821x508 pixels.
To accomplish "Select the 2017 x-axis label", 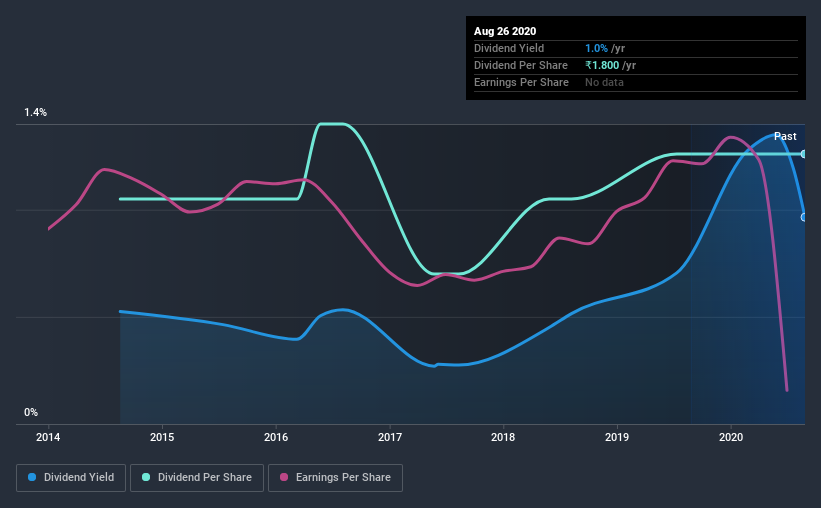I will 390,437.
